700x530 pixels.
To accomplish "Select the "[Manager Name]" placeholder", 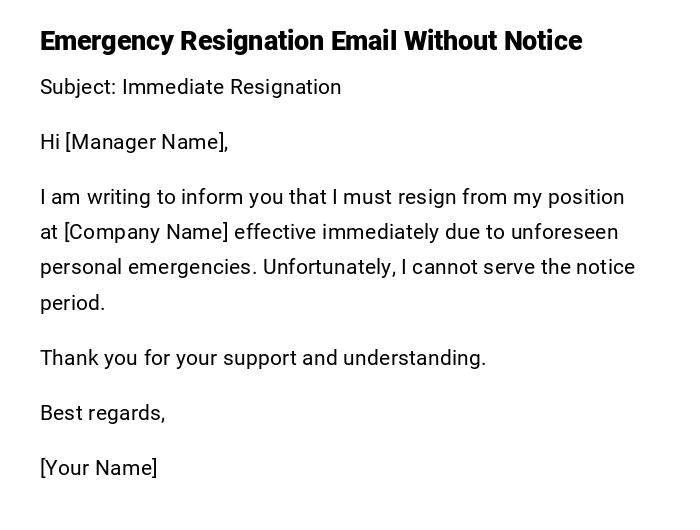I will pyautogui.click(x=146, y=142).
